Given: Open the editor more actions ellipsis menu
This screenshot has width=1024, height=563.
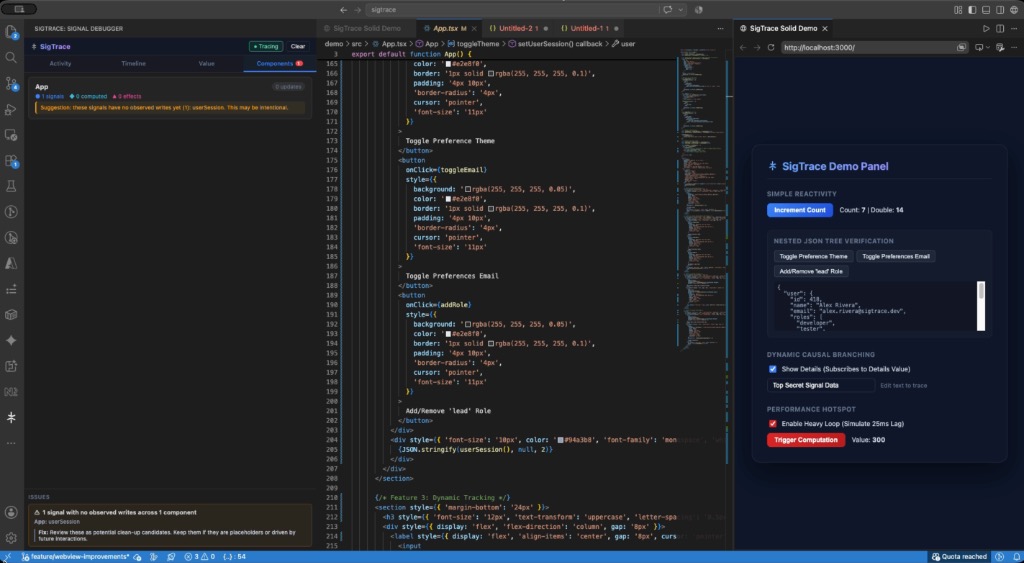Looking at the screenshot, I should [x=720, y=29].
